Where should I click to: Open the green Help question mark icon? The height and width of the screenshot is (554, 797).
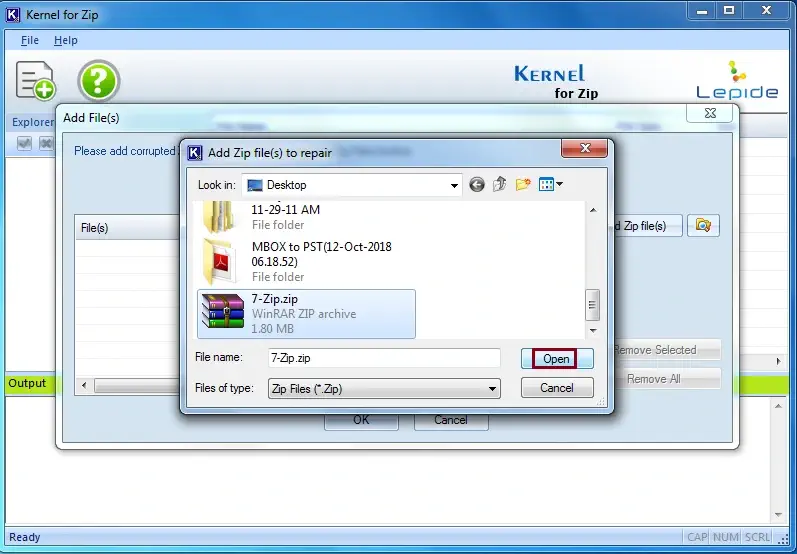(99, 81)
